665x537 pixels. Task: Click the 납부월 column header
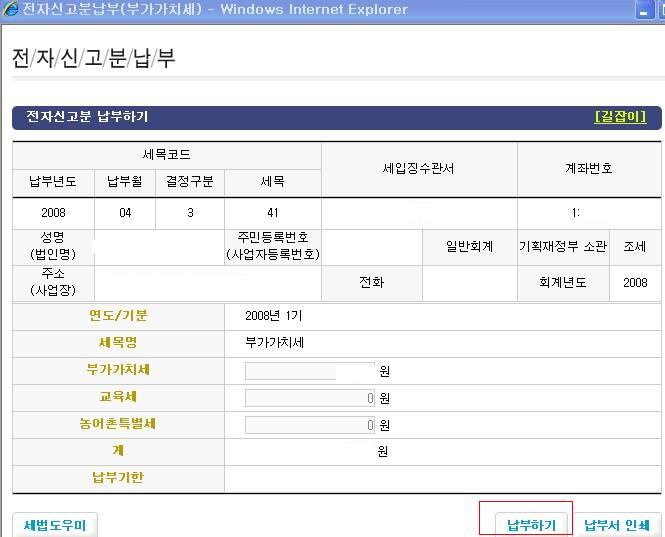click(x=125, y=182)
